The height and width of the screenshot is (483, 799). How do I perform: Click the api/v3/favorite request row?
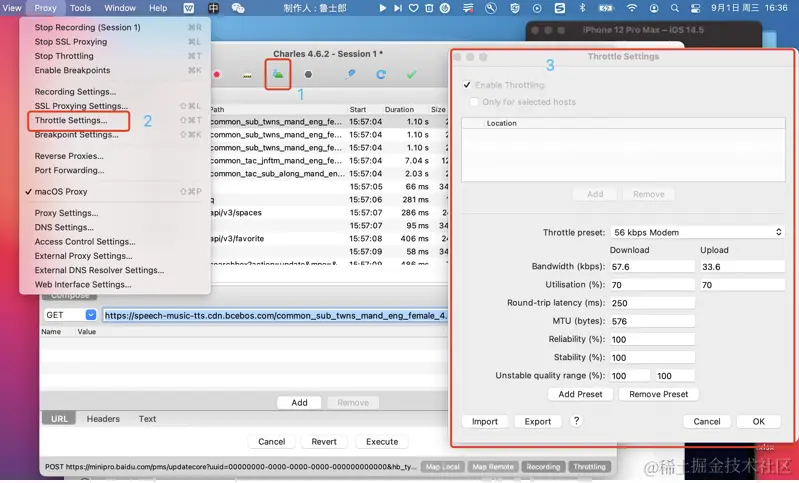point(329,238)
